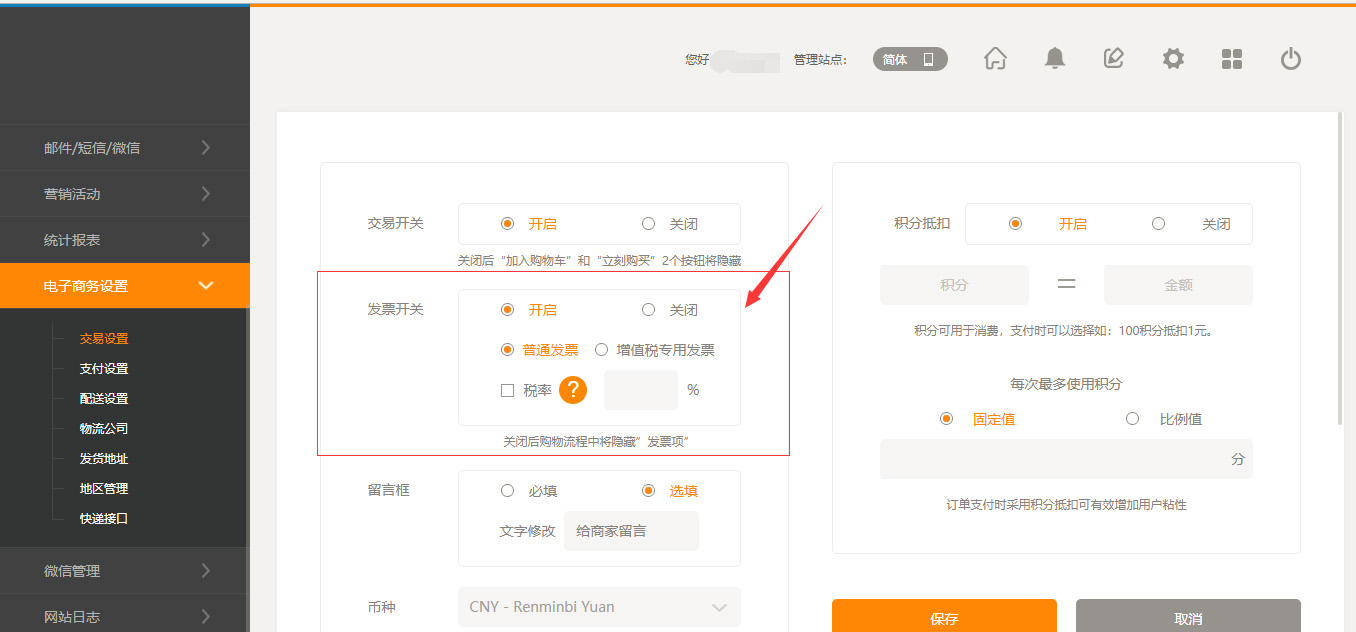
Task: Click the 给商家留言 text field
Action: 631,531
